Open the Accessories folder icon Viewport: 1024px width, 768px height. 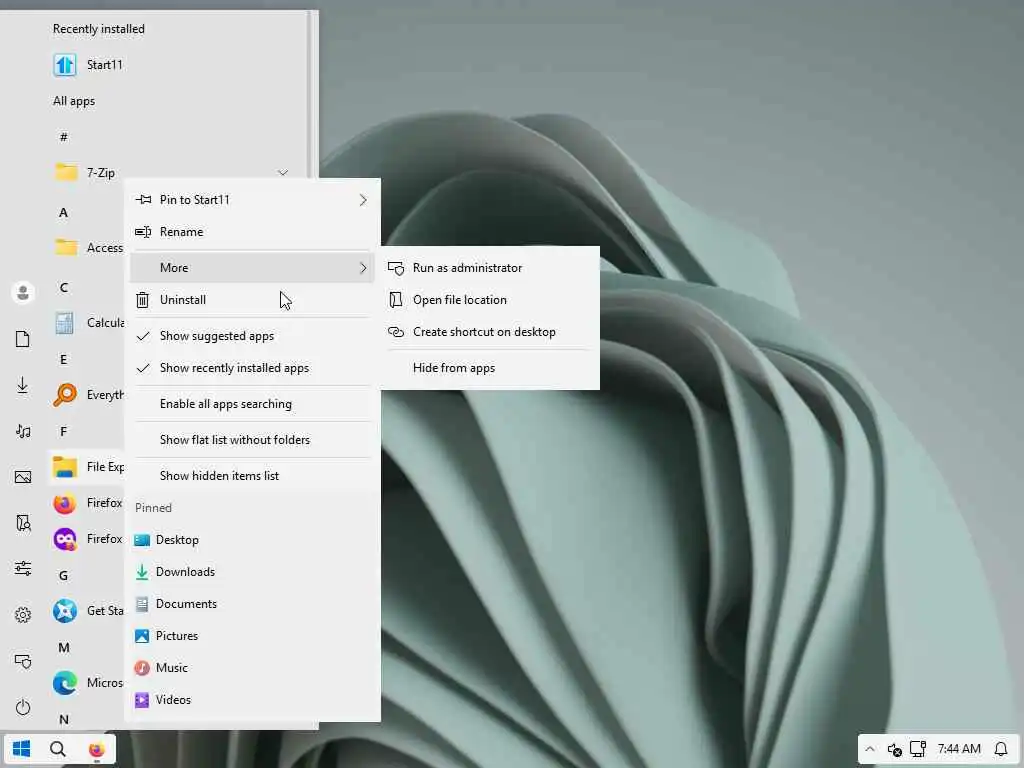65,248
